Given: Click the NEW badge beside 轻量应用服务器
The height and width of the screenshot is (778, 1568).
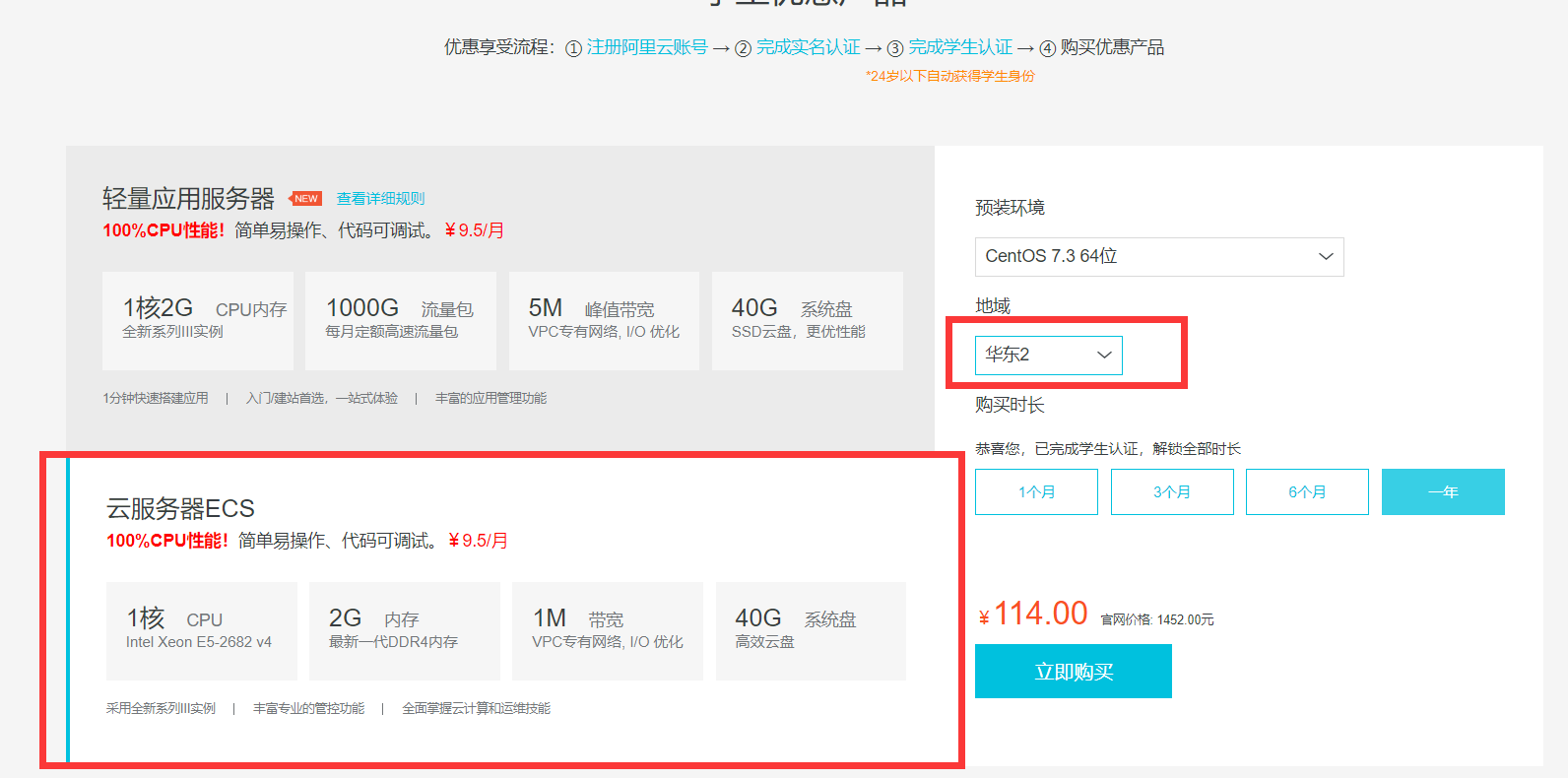Looking at the screenshot, I should click(305, 198).
